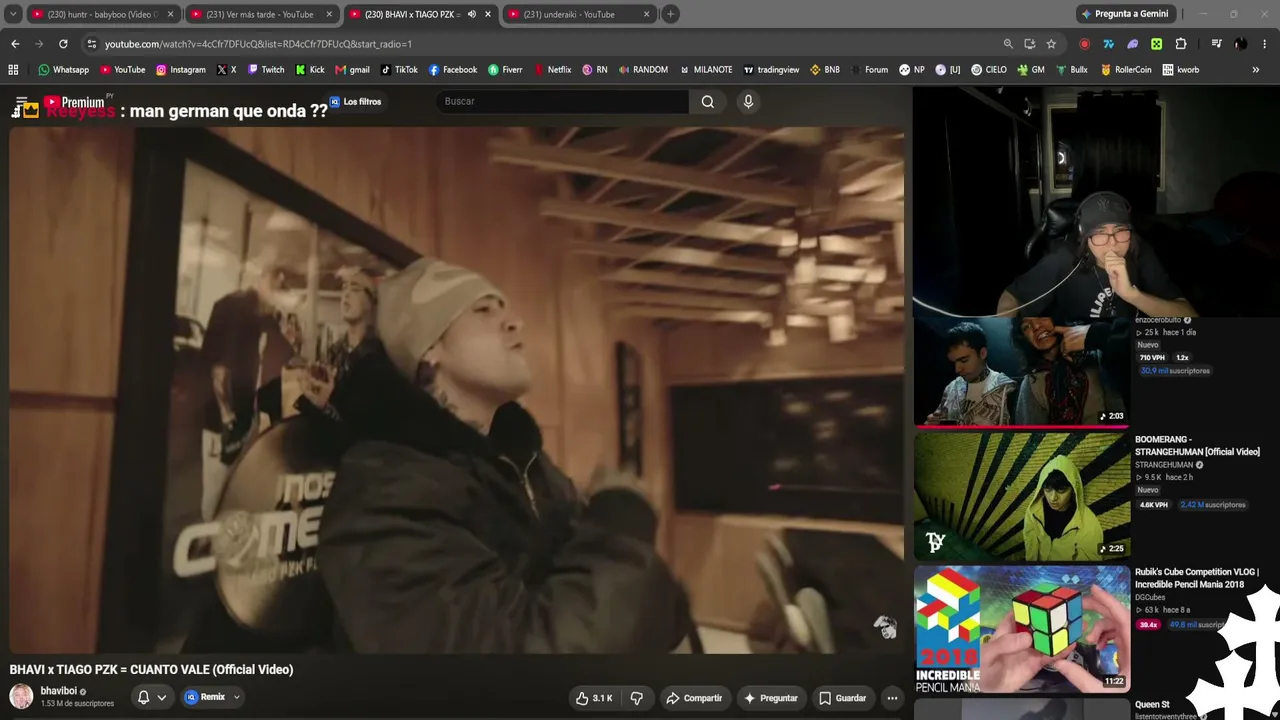Start YouTube voice search with microphone

coord(748,101)
